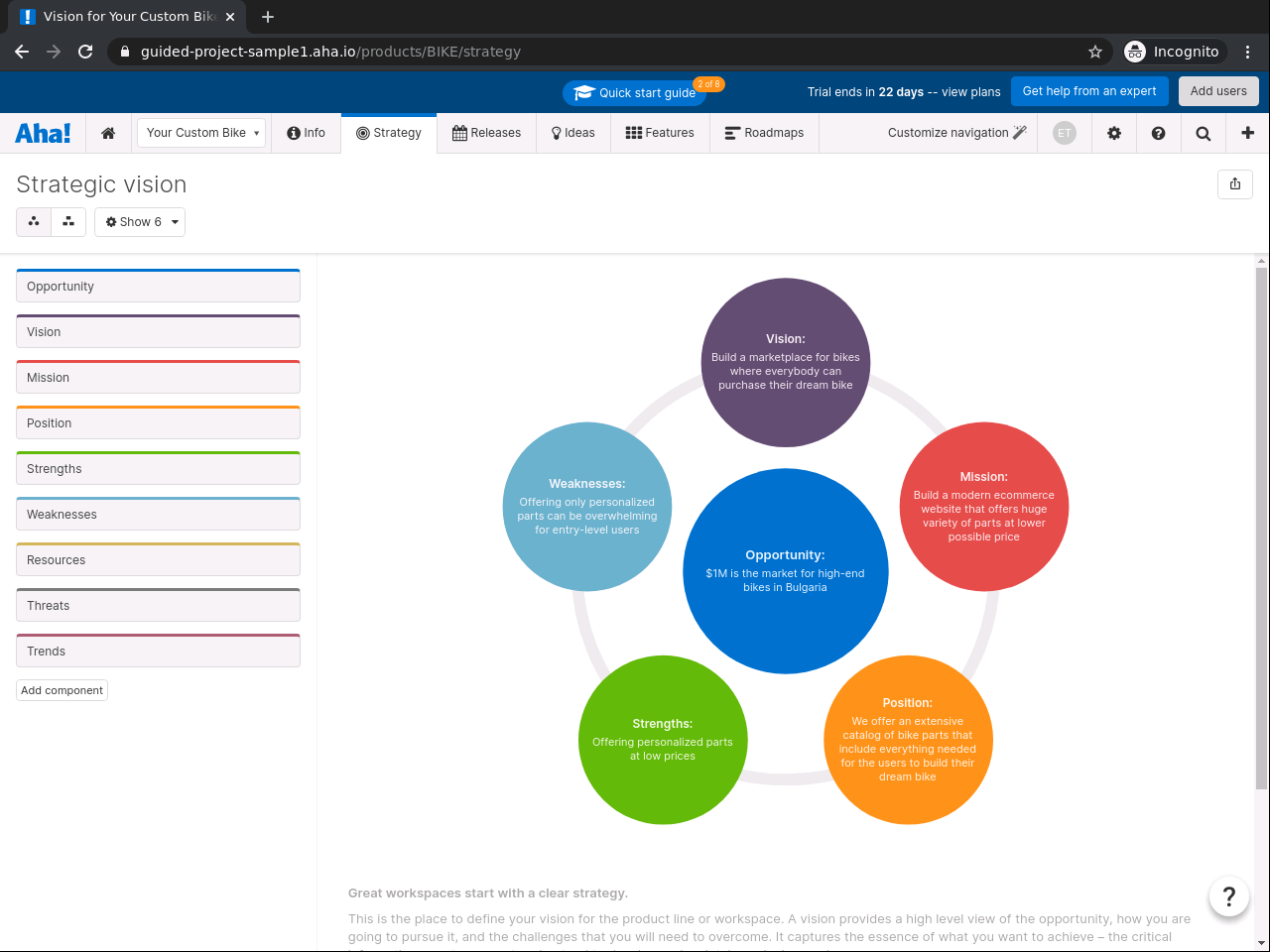Click the purple Vision circle
This screenshot has height=952, width=1270.
(x=786, y=363)
